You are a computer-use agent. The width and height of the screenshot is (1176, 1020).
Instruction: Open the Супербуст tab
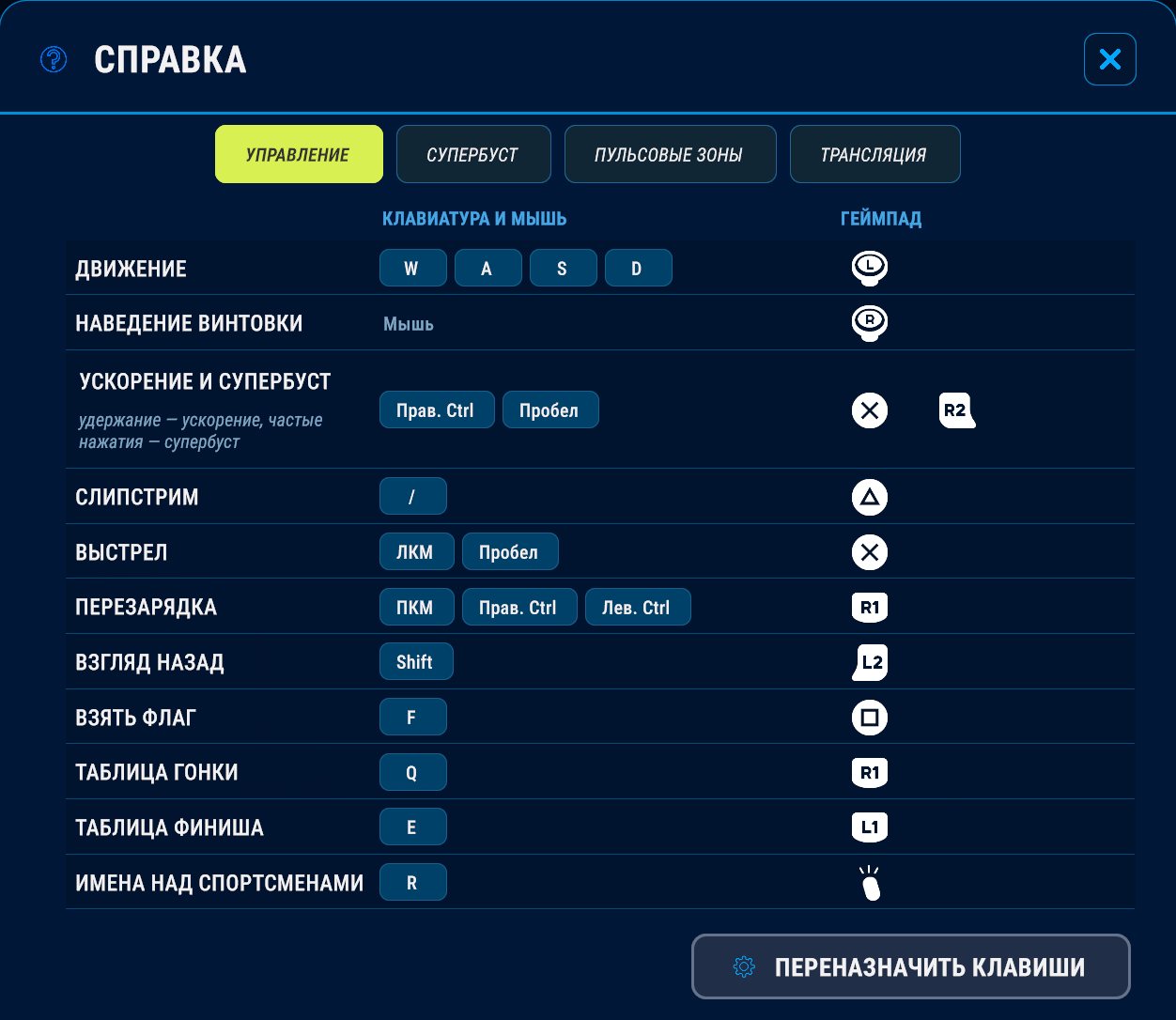473,154
